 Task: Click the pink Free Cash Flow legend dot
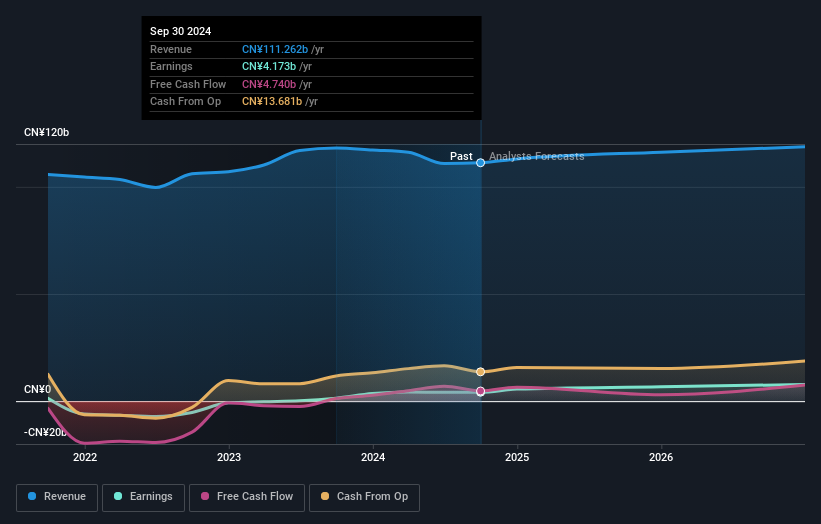(x=205, y=496)
